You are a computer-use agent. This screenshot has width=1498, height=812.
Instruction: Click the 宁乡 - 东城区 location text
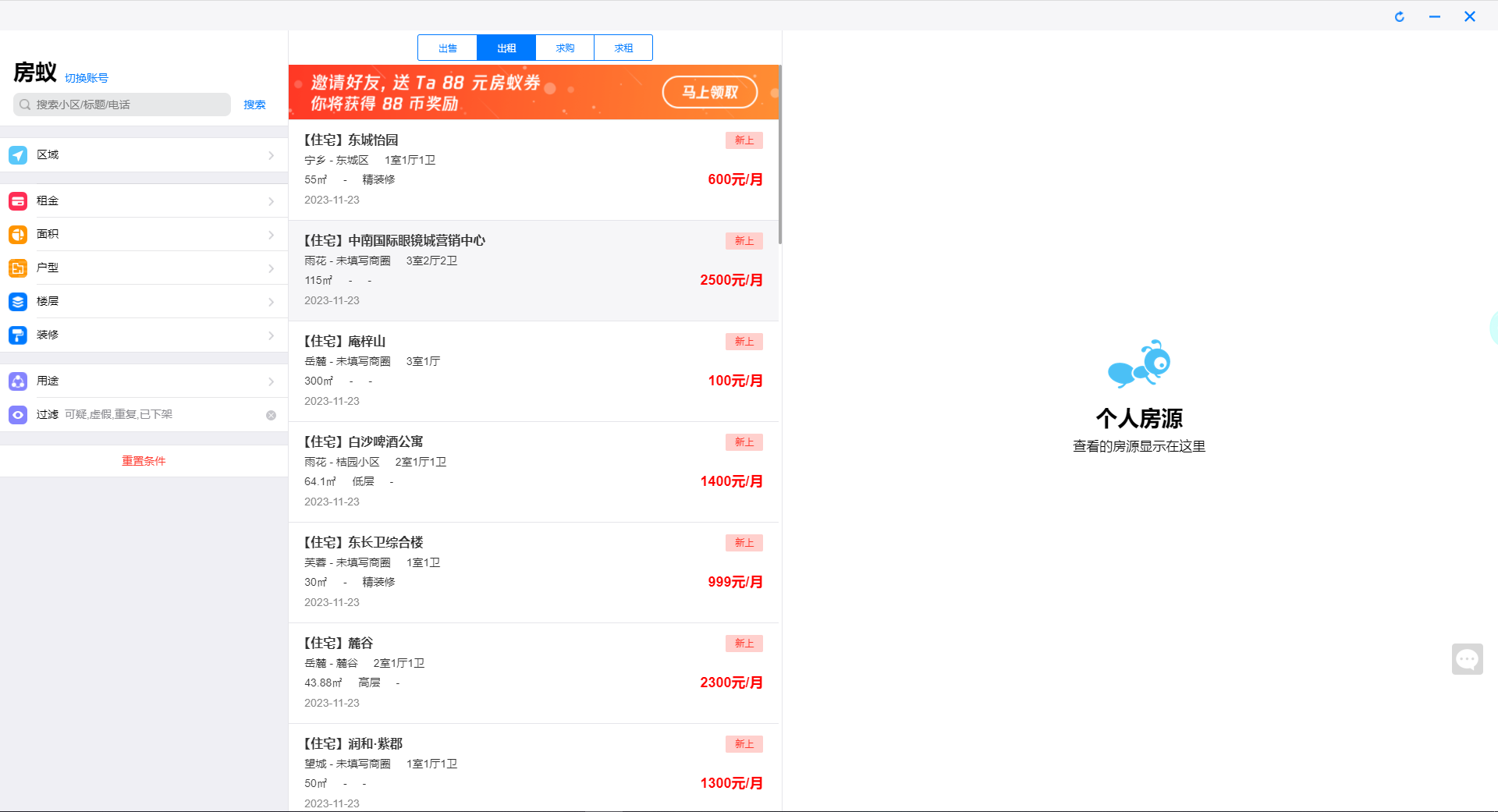tap(336, 161)
